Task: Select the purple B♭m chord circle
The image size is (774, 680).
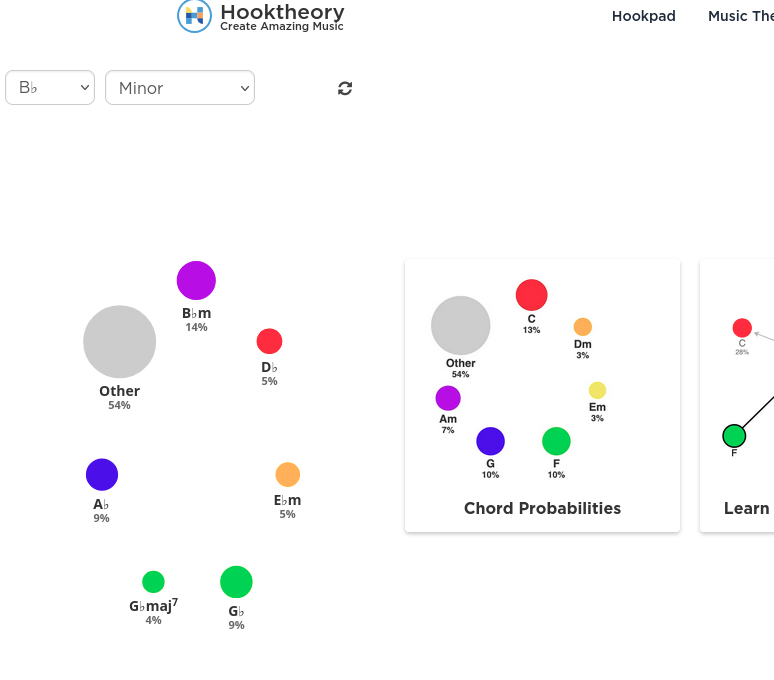Action: point(196,281)
